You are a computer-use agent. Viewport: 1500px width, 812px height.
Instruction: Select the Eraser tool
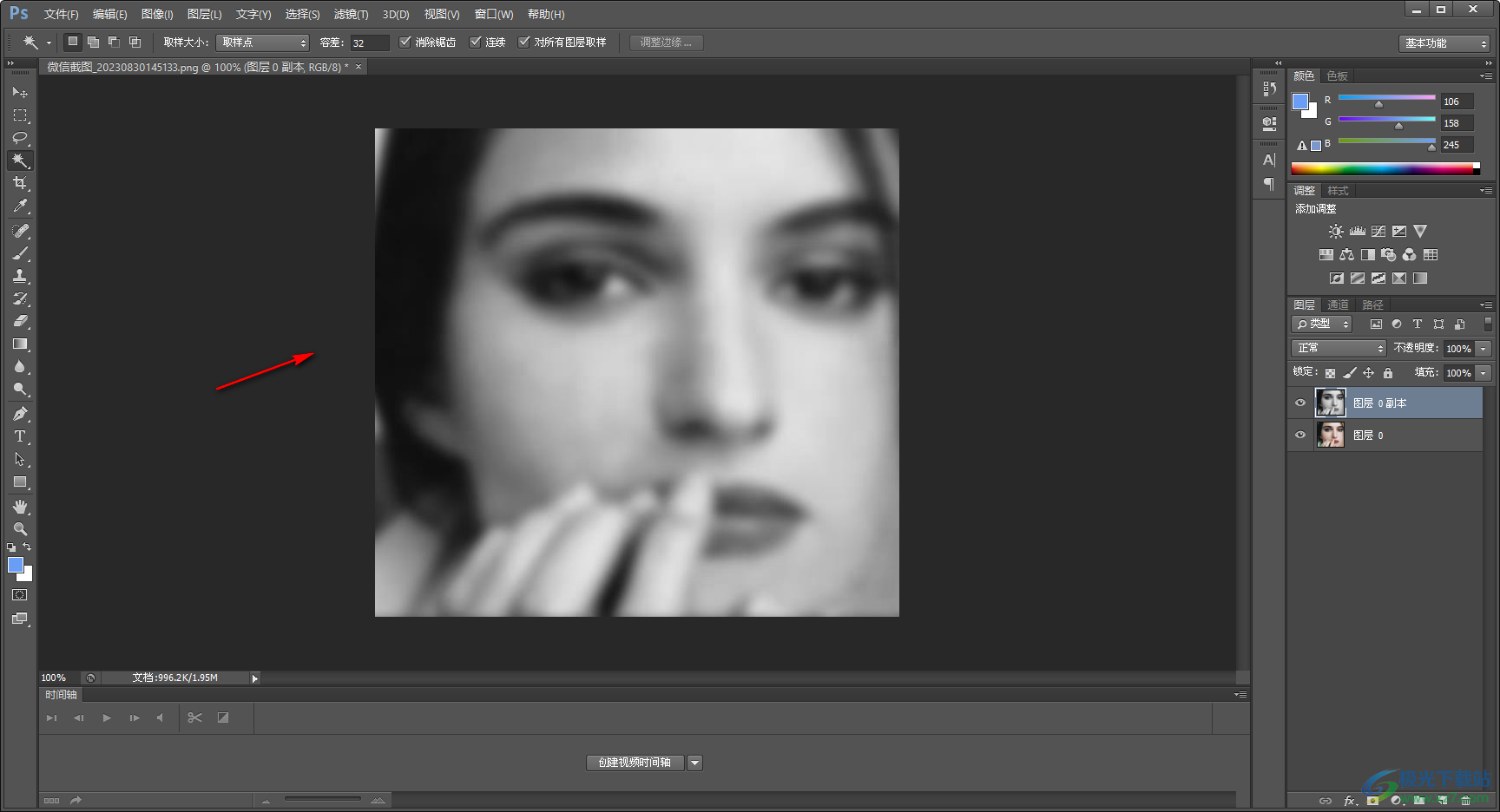[x=20, y=321]
